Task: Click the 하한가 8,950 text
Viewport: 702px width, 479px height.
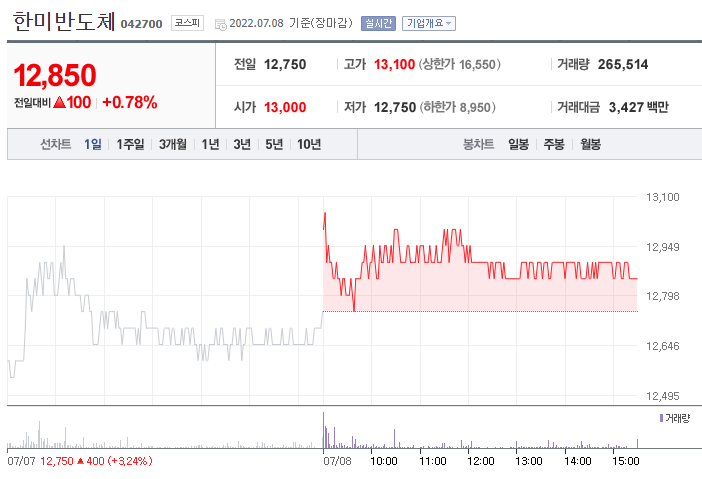Action: (458, 107)
